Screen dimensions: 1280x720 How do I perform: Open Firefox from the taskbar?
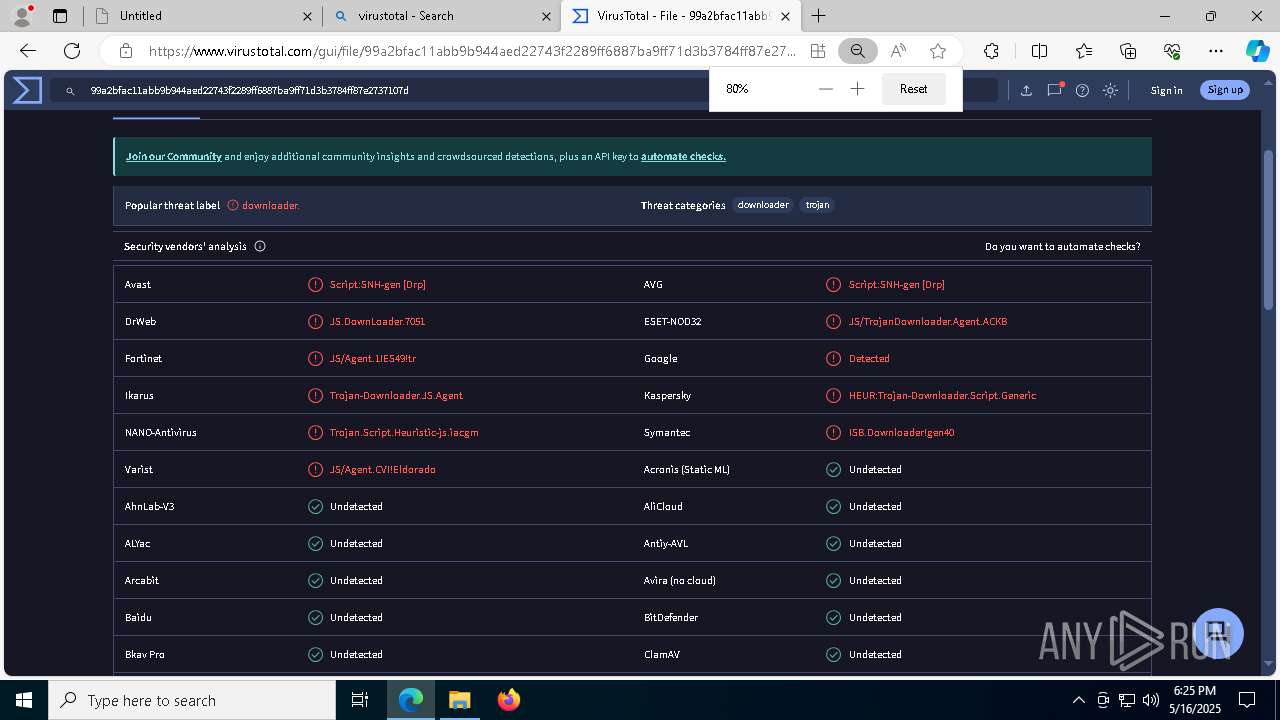[x=508, y=700]
